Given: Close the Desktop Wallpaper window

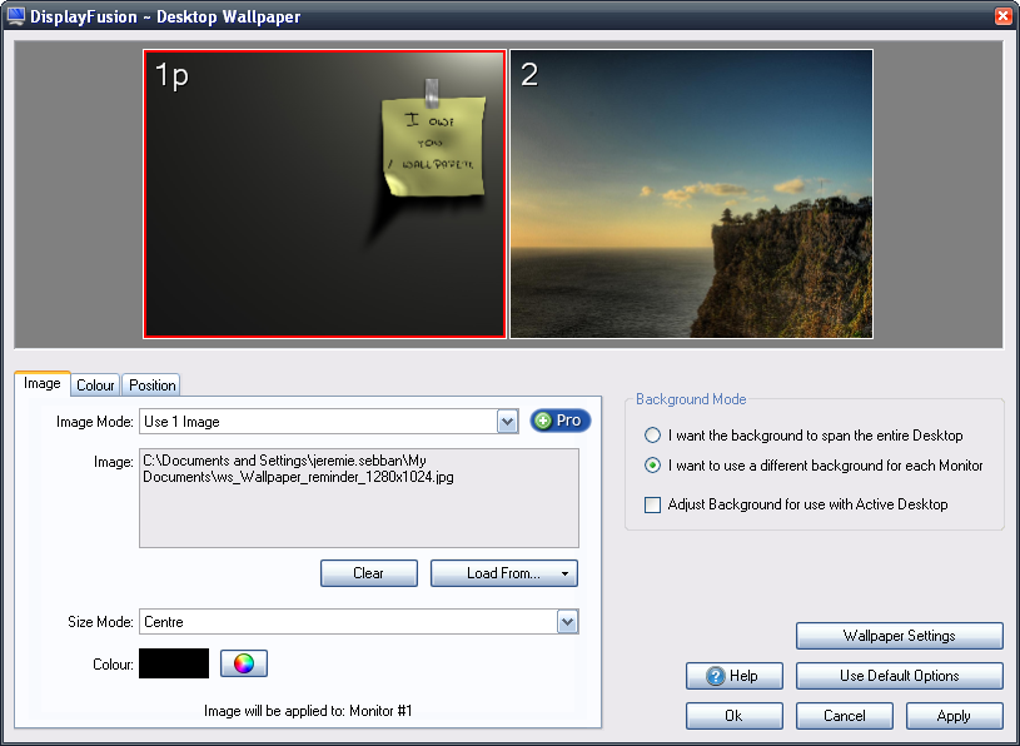Looking at the screenshot, I should point(1004,16).
